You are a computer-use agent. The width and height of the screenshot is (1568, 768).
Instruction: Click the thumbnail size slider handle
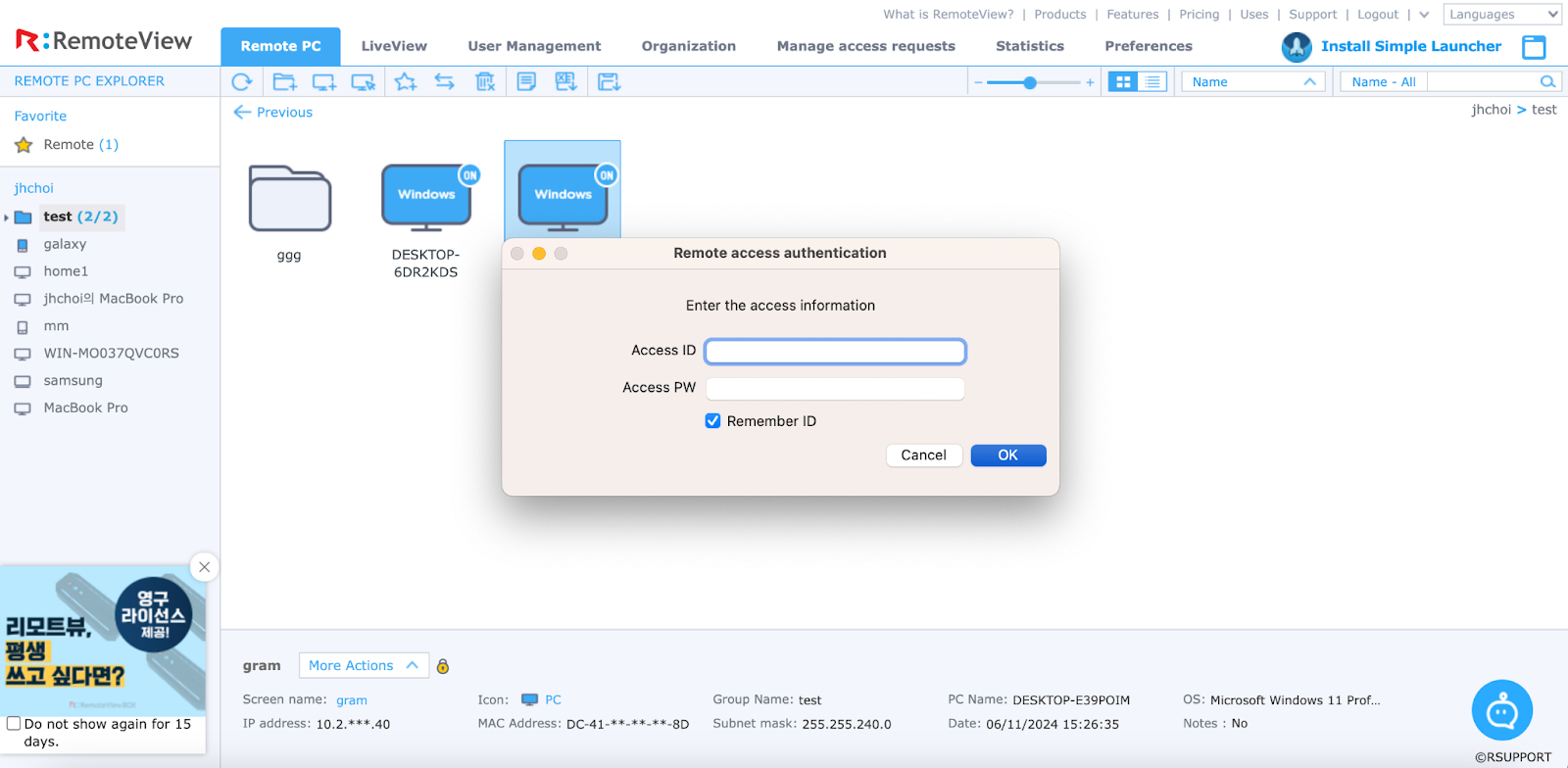(1030, 82)
